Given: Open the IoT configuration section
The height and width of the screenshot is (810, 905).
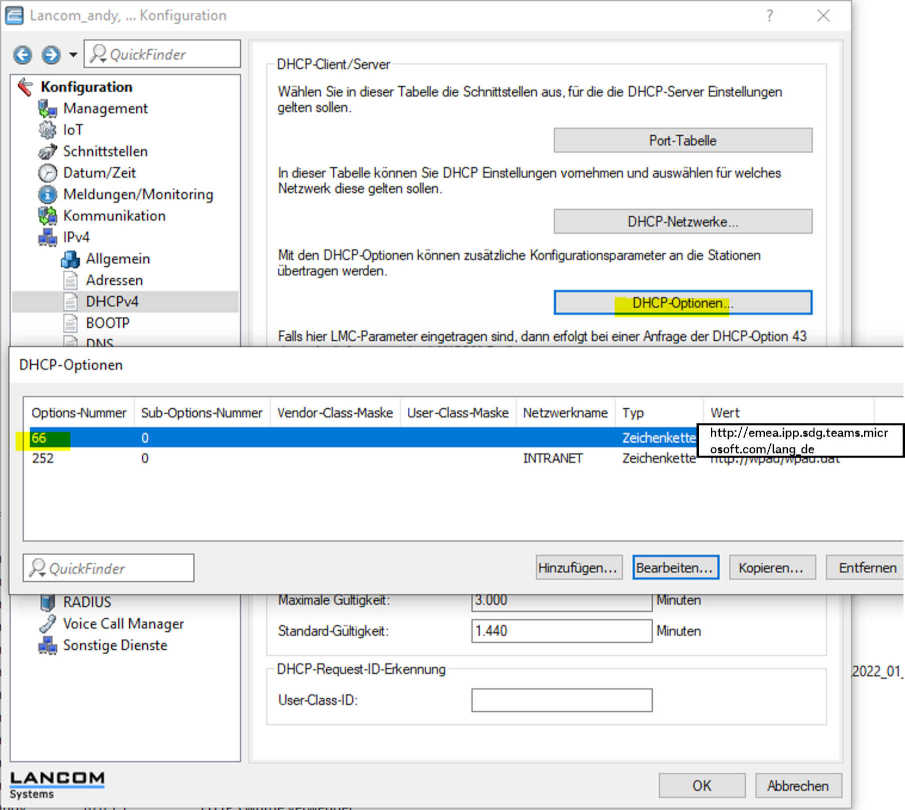Looking at the screenshot, I should pyautogui.click(x=74, y=130).
